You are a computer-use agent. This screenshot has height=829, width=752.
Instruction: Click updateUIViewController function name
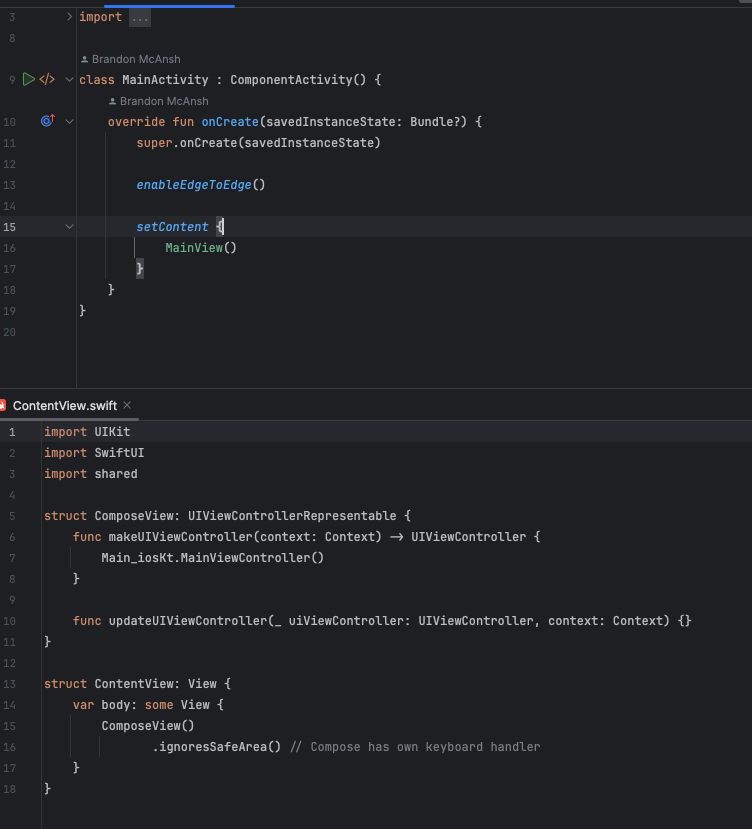point(188,621)
